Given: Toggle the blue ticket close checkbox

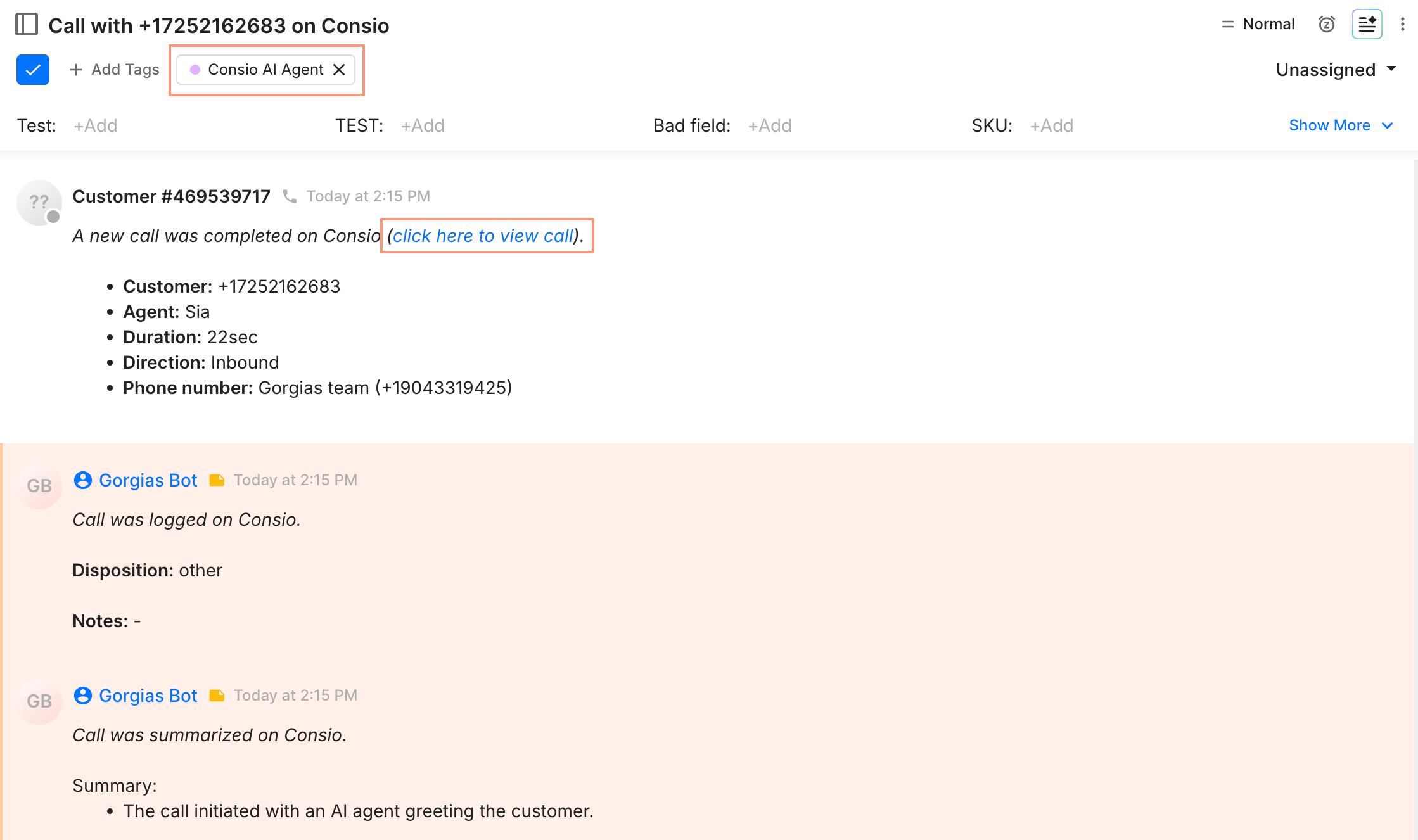Looking at the screenshot, I should pos(33,70).
